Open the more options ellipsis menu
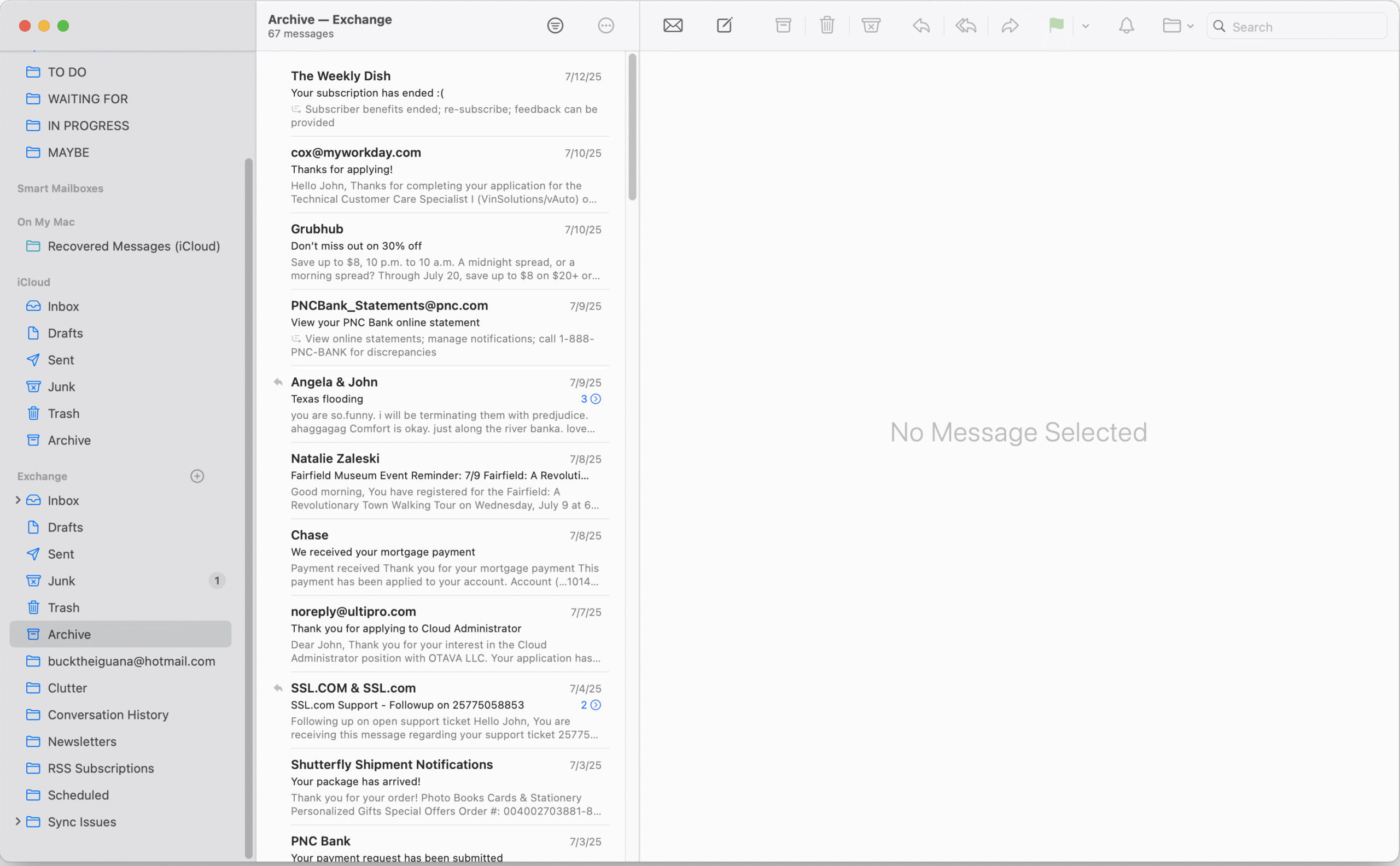This screenshot has height=866, width=1400. [605, 26]
